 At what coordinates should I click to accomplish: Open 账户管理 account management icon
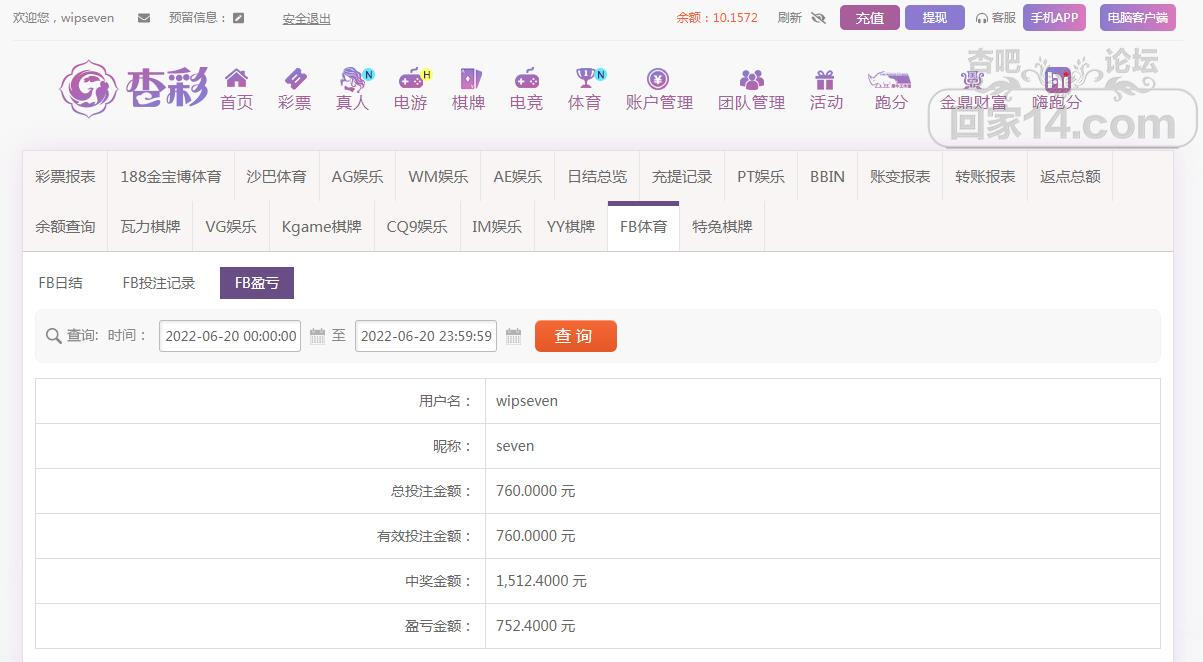pos(658,79)
